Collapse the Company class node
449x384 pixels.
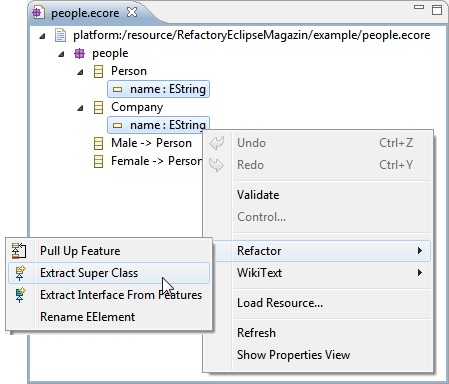(x=80, y=108)
